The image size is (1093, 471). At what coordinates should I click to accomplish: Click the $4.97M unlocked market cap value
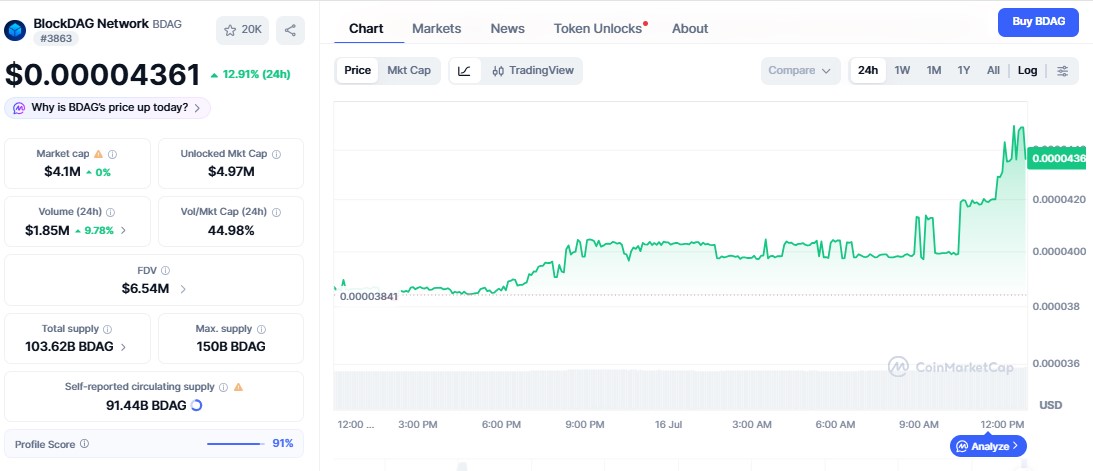[x=231, y=171]
